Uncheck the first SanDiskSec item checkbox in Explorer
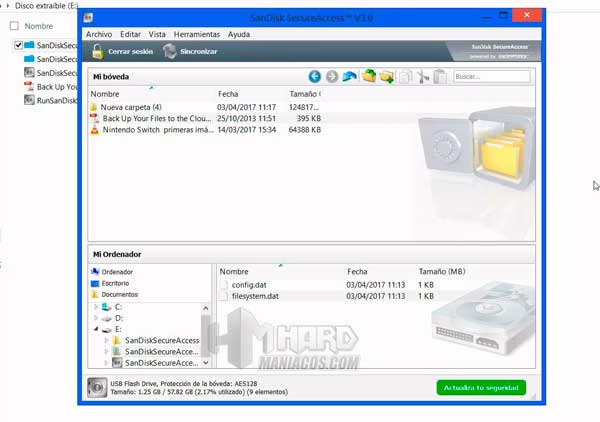600x422 pixels. pos(18,45)
